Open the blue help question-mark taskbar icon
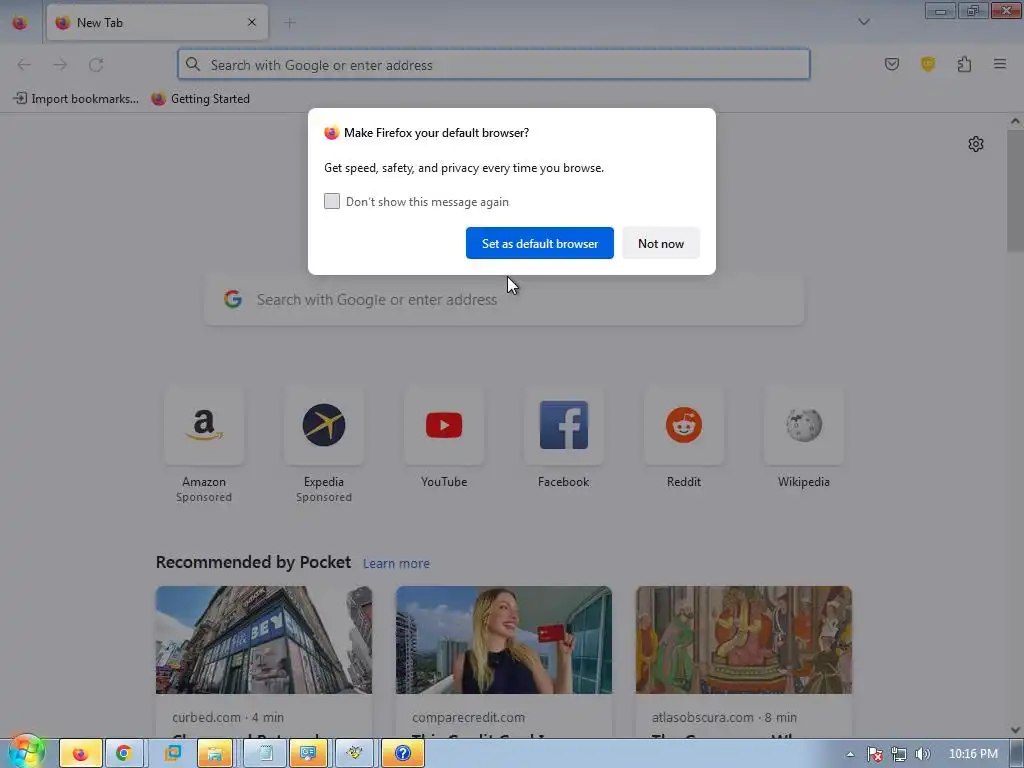This screenshot has height=768, width=1024. coord(403,754)
